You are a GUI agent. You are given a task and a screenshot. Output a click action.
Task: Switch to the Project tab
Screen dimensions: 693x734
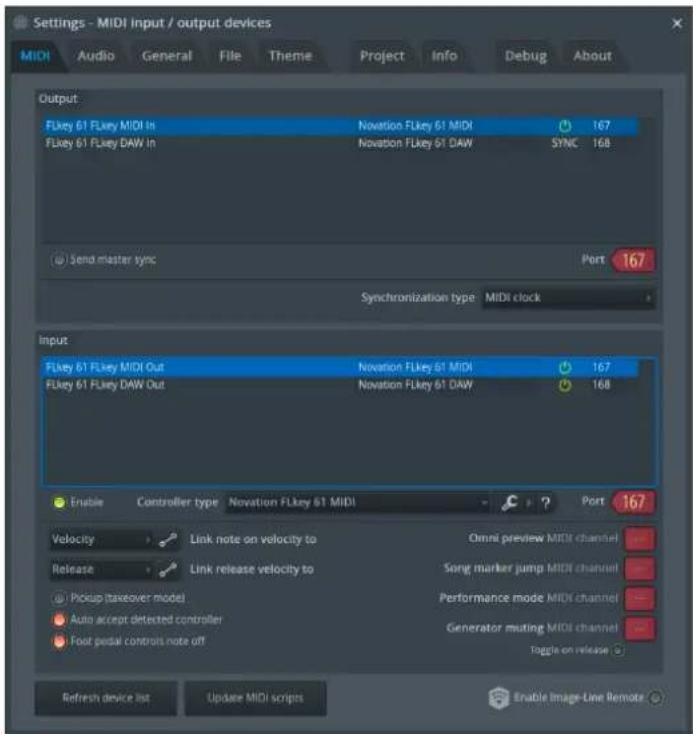coord(382,56)
